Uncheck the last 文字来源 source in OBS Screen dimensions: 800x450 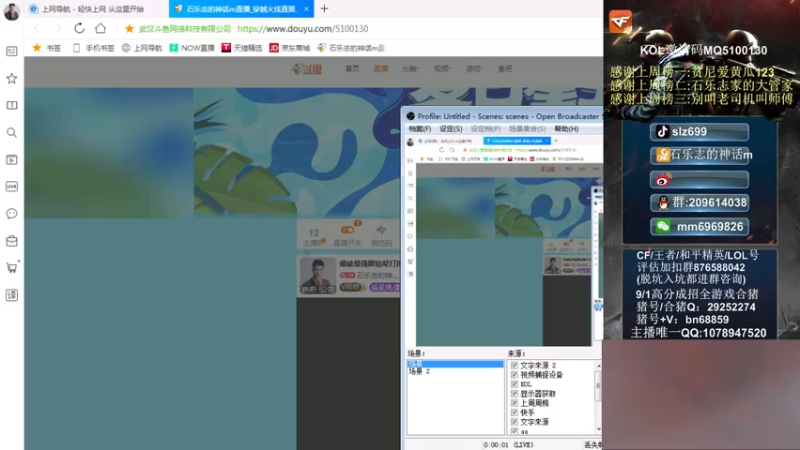pyautogui.click(x=514, y=422)
